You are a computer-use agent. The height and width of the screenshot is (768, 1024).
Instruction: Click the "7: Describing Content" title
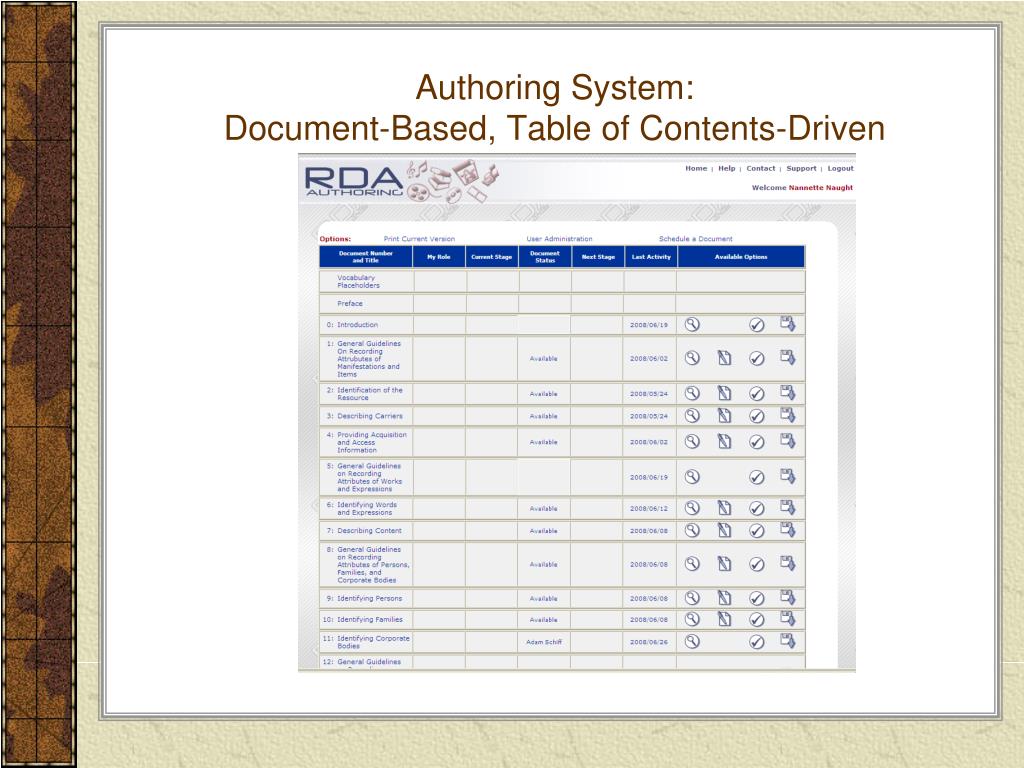tap(364, 531)
